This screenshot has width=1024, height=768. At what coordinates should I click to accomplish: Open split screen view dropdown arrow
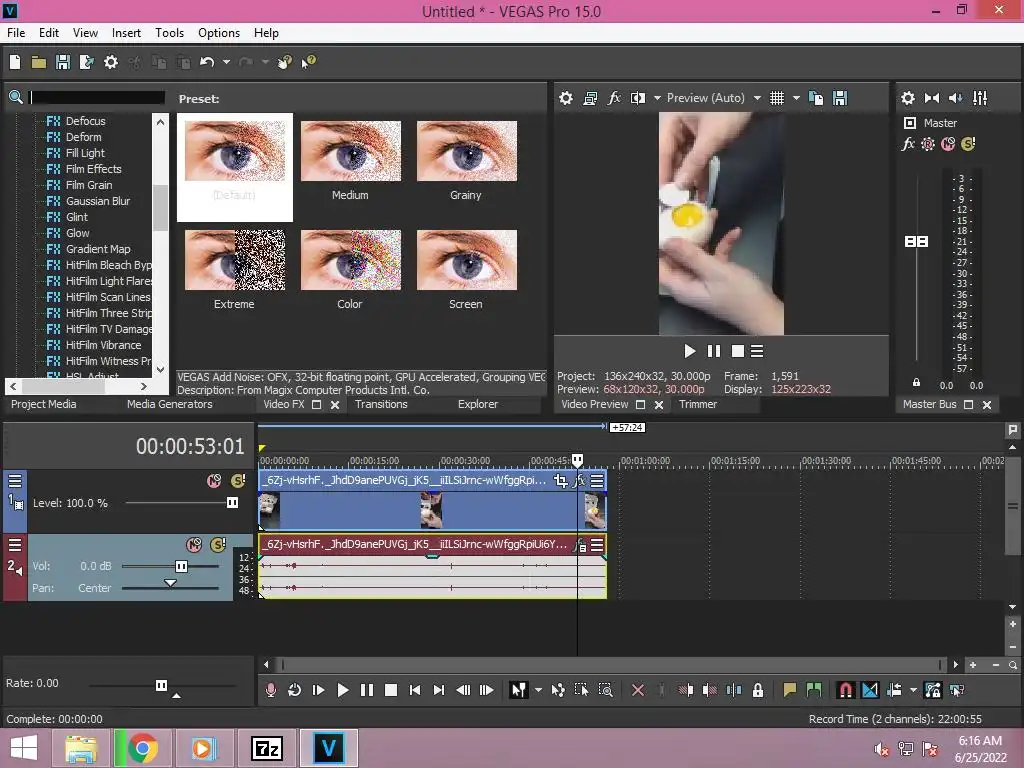pyautogui.click(x=657, y=98)
